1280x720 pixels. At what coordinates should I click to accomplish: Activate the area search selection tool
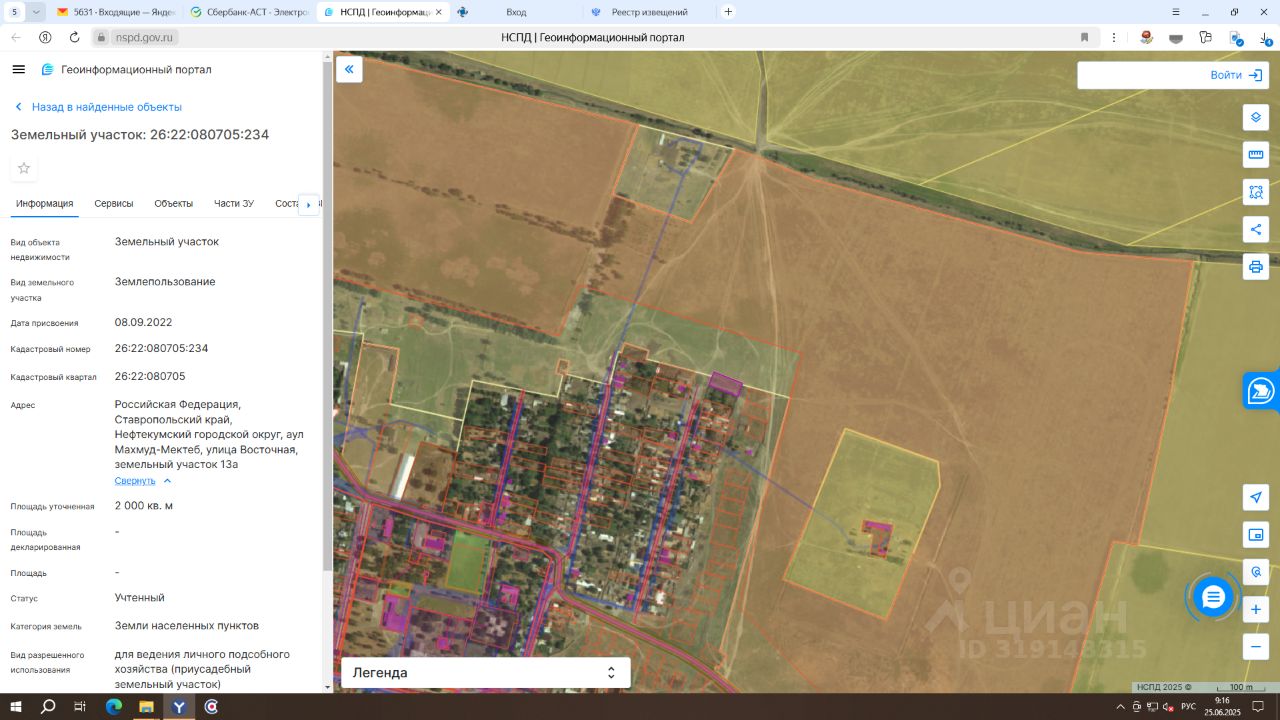click(x=1256, y=191)
